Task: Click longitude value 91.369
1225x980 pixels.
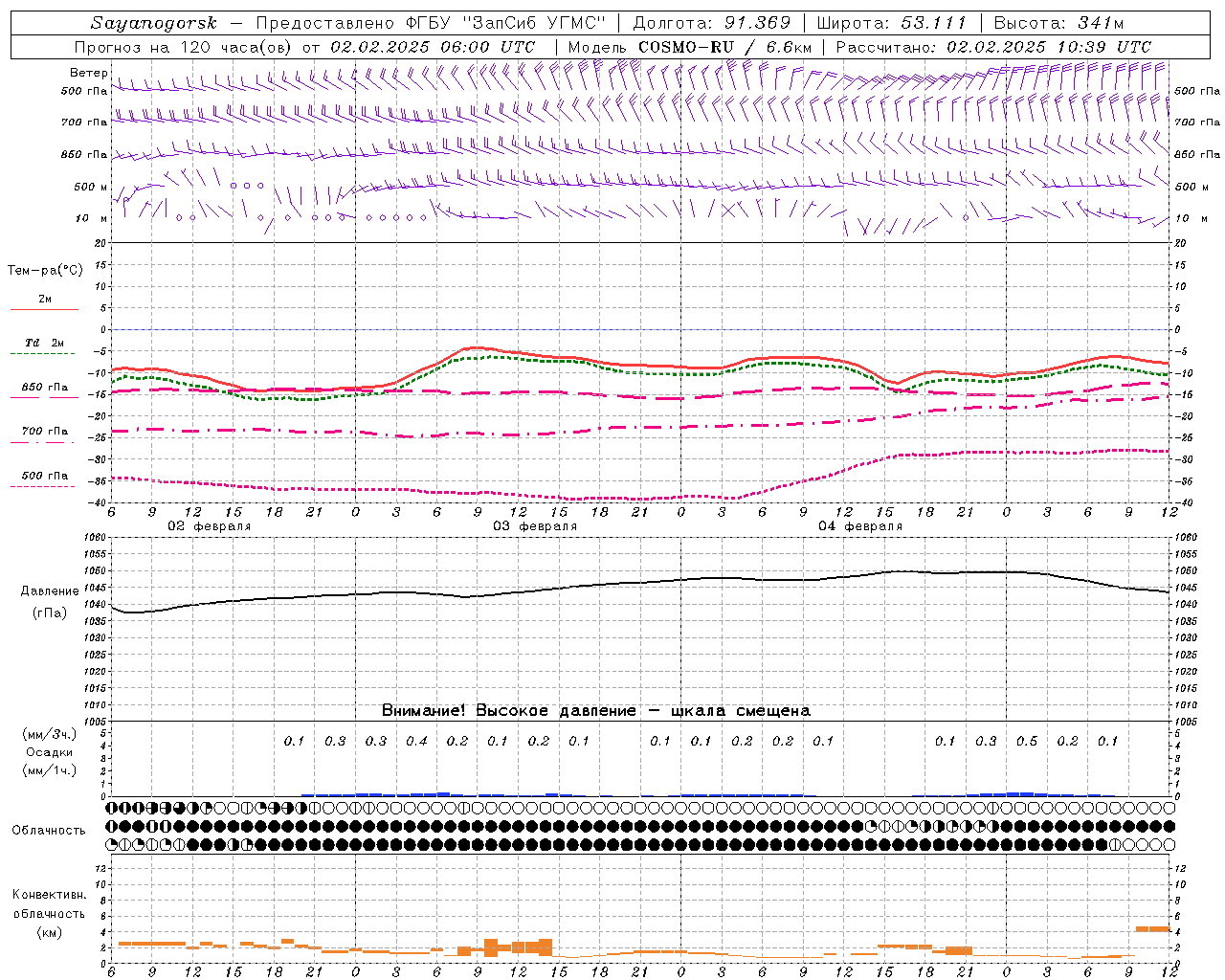Action: click(758, 23)
